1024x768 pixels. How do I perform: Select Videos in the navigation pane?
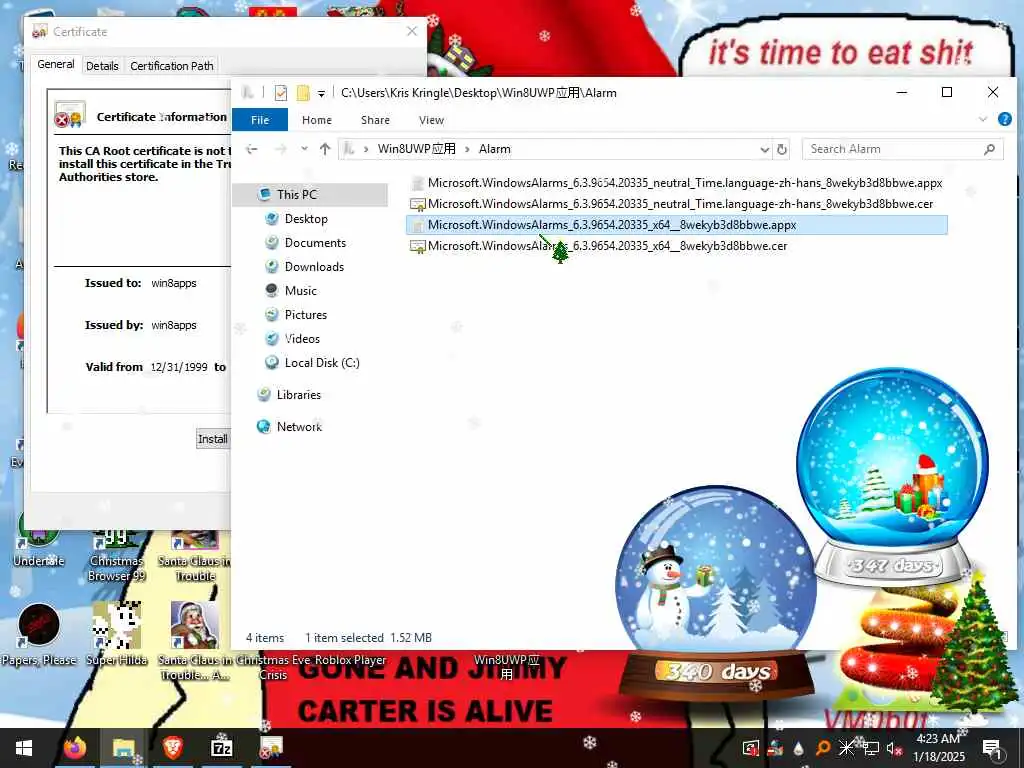[x=302, y=339]
